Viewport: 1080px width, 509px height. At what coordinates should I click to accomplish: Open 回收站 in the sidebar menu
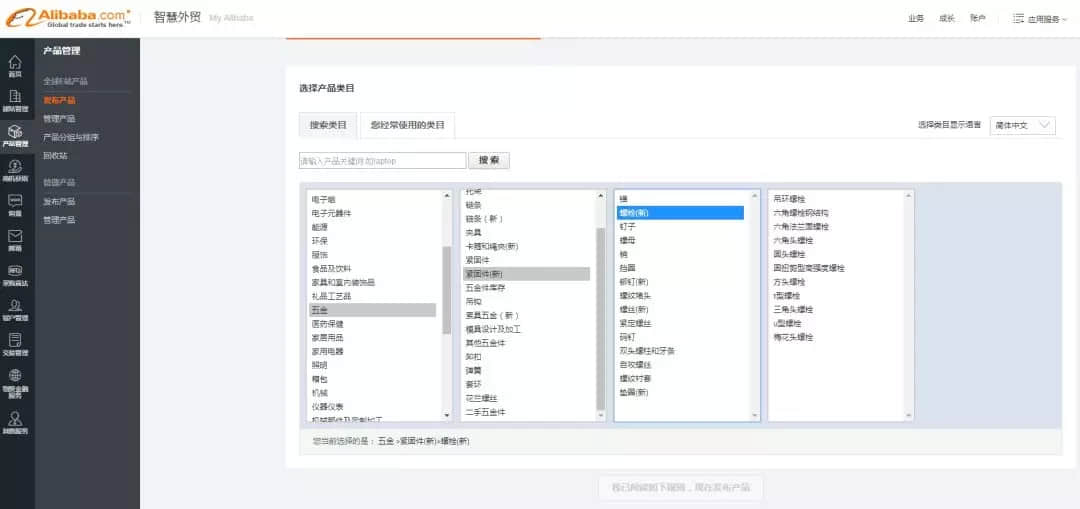tap(55, 155)
